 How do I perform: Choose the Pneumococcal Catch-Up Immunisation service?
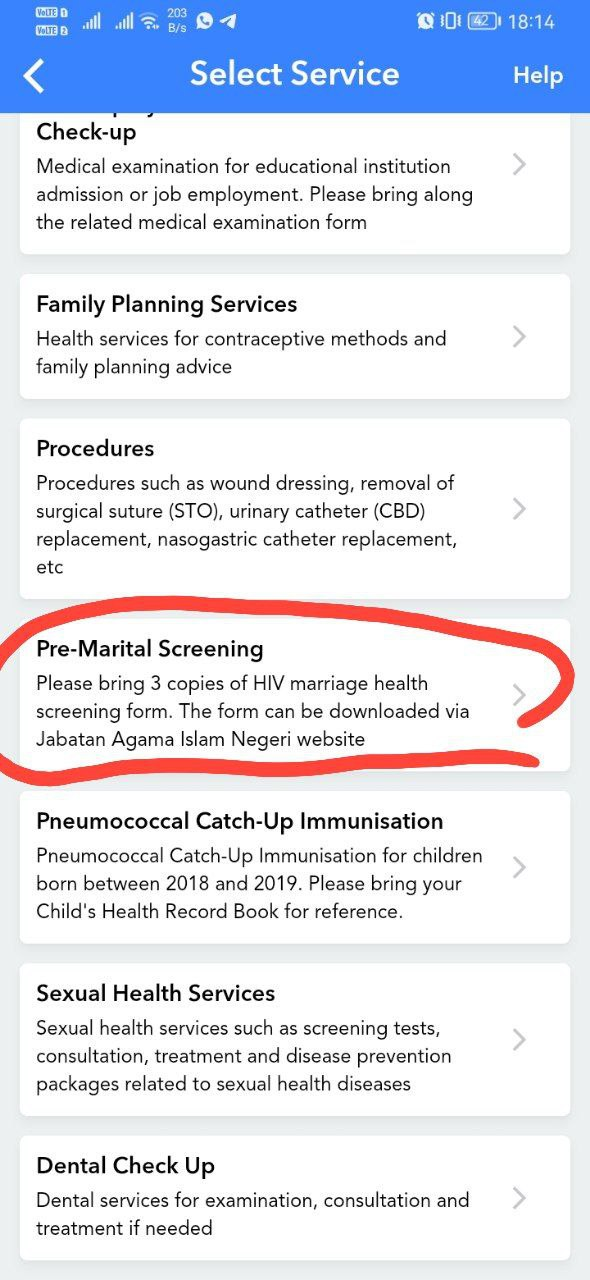(250, 867)
